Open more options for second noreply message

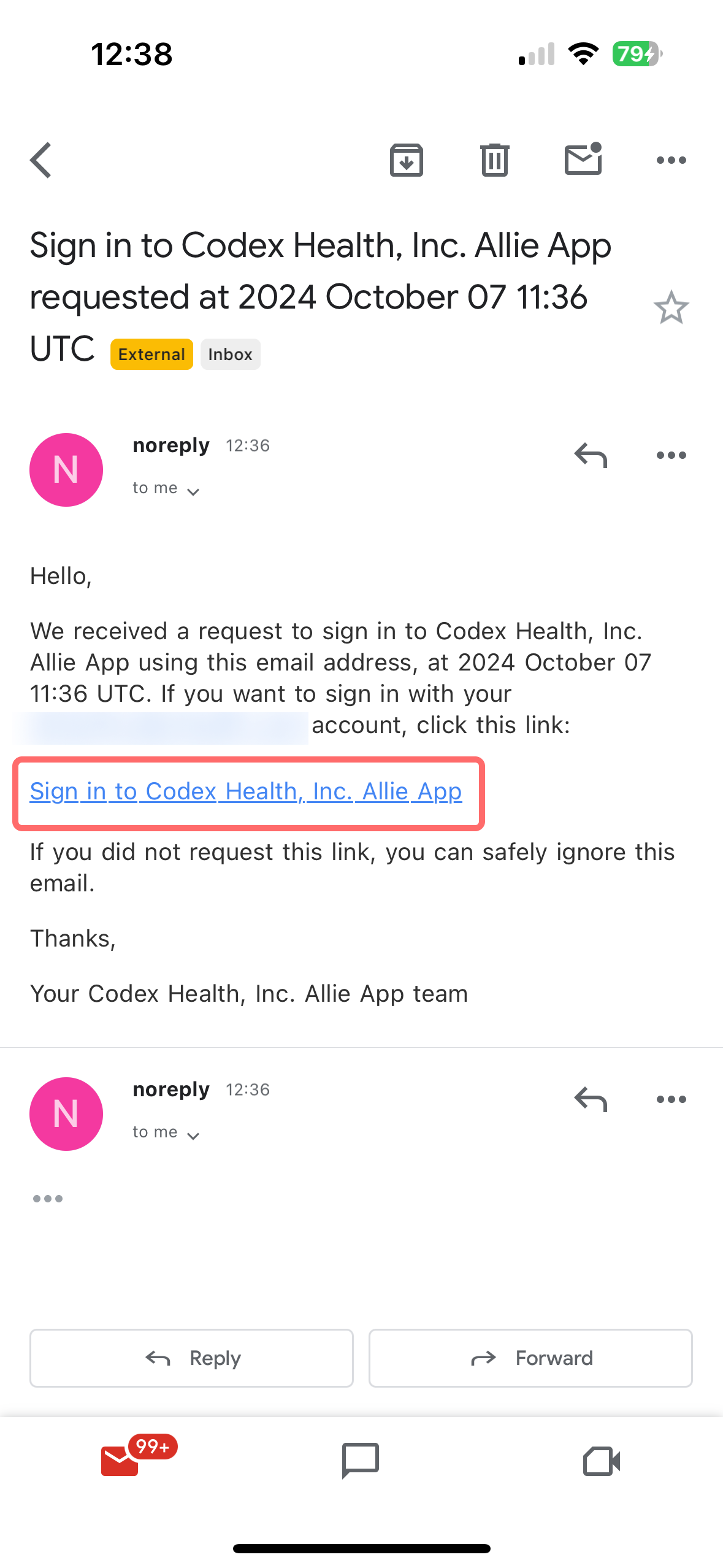(671, 1099)
